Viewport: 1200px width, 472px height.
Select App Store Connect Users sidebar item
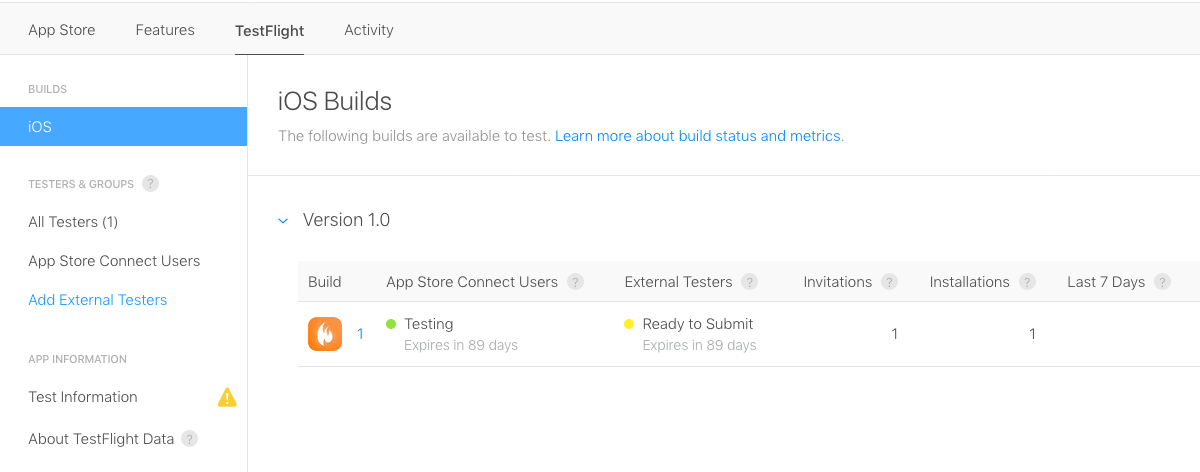tap(114, 261)
